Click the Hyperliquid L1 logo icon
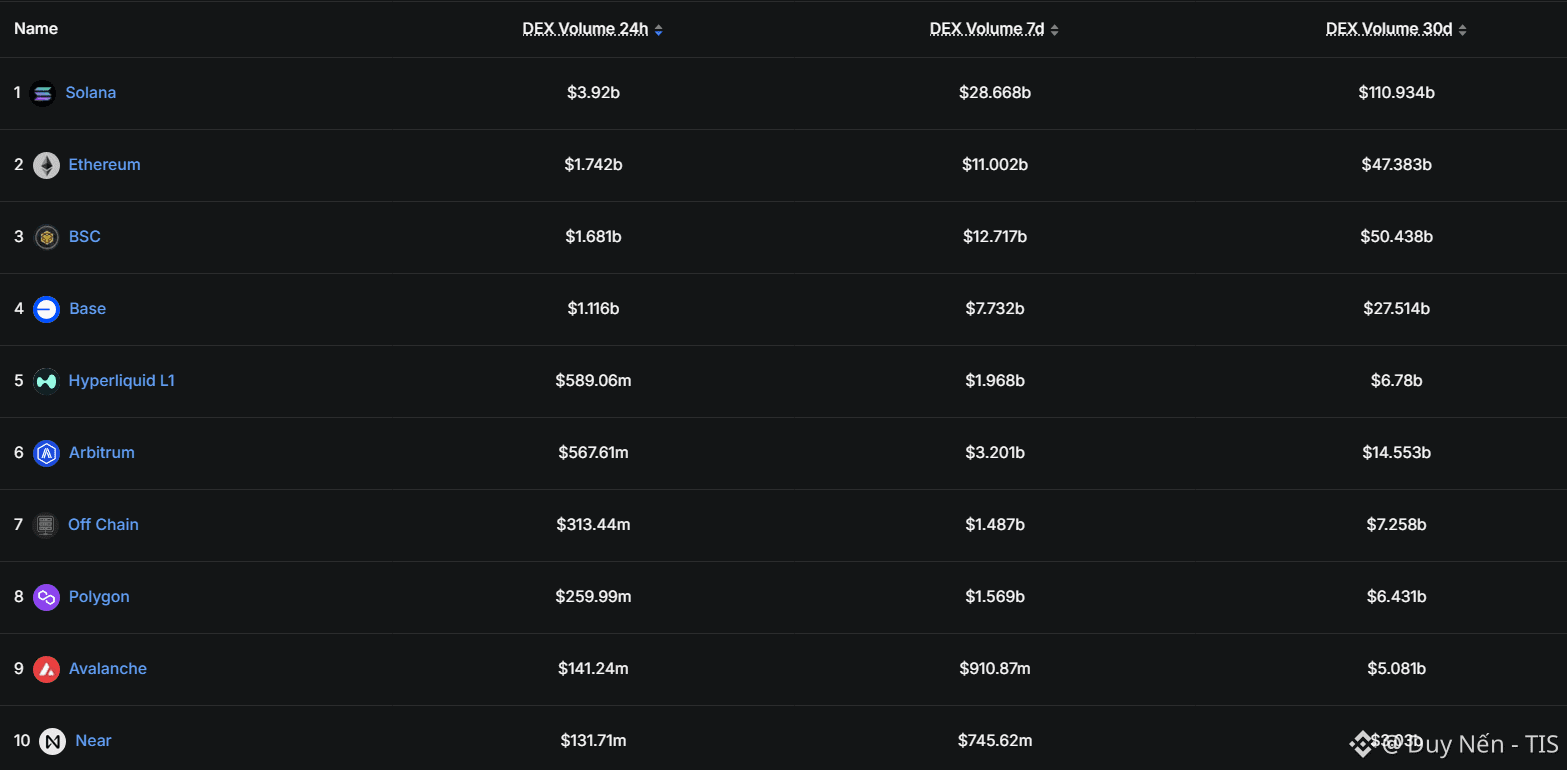1567x770 pixels. [46, 381]
